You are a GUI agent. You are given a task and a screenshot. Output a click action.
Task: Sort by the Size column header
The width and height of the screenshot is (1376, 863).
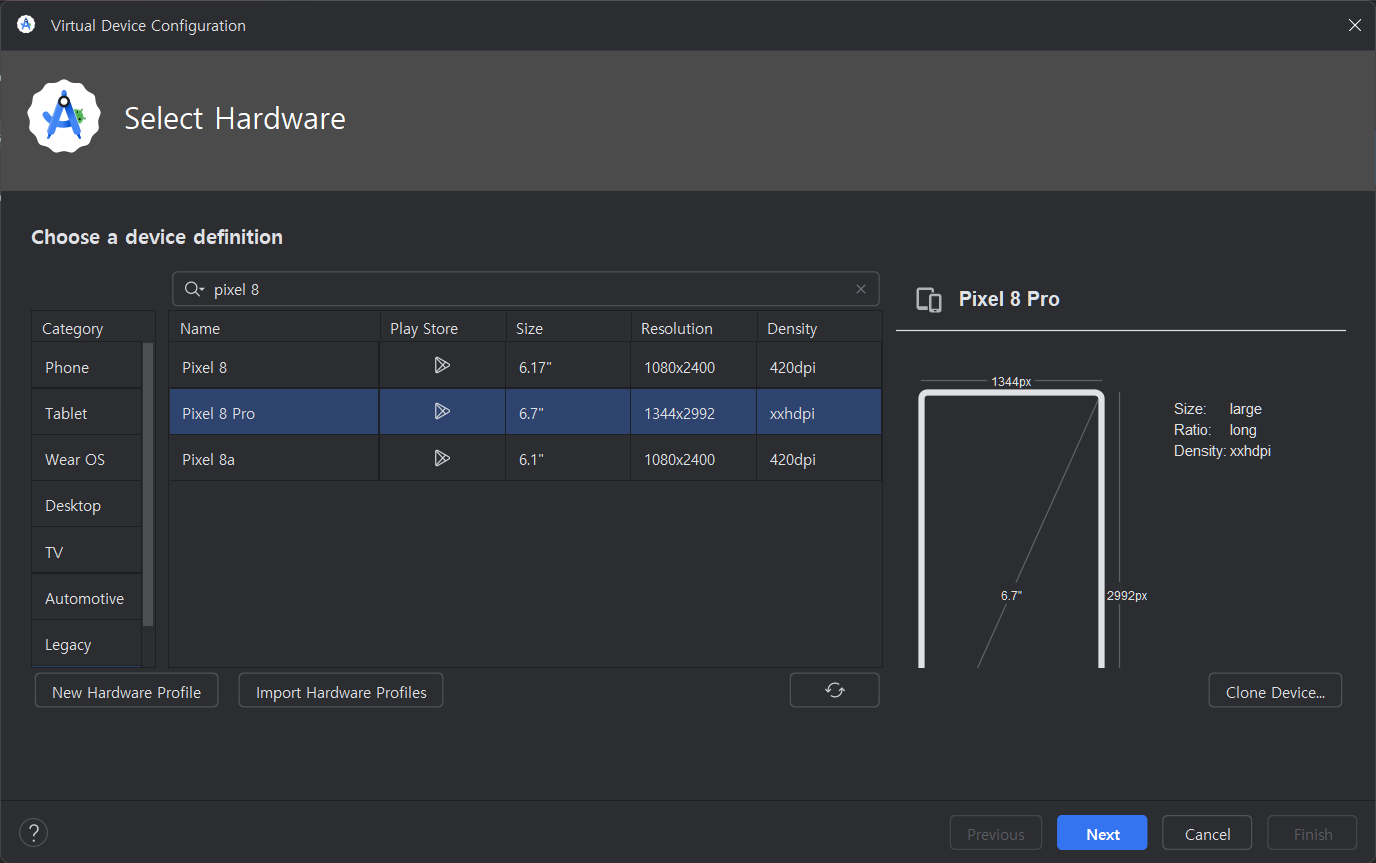[x=568, y=327]
